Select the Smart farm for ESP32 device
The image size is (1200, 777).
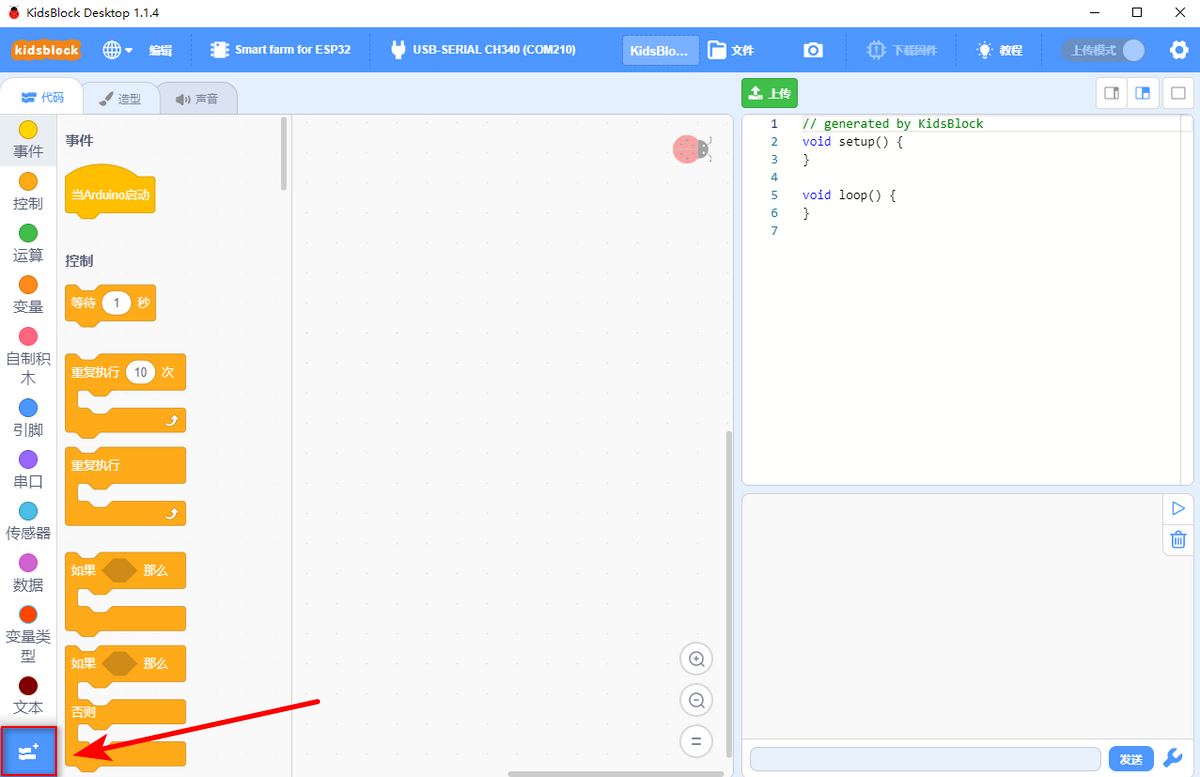click(280, 50)
